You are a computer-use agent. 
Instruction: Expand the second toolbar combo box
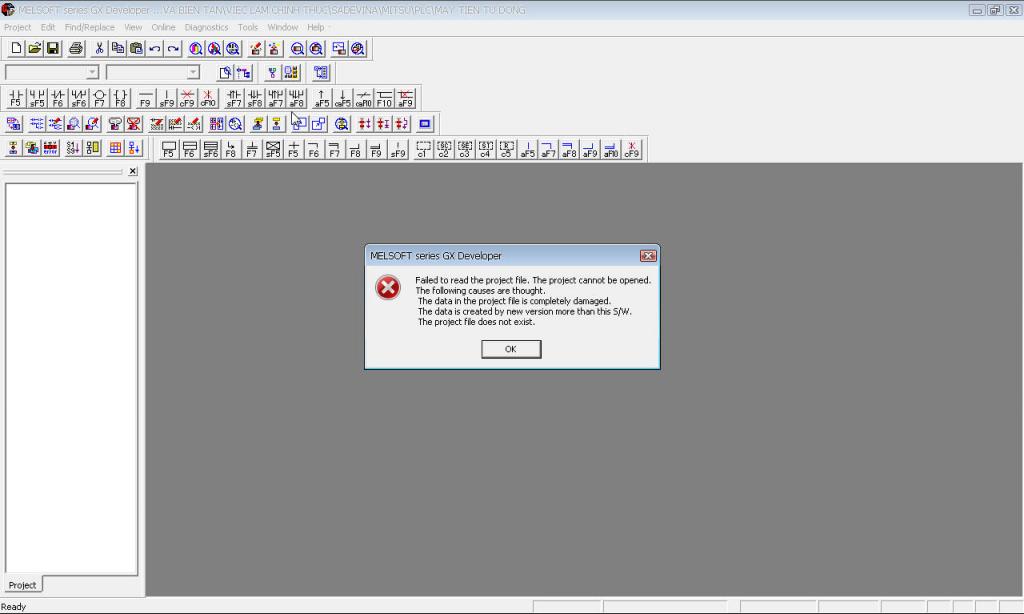tap(193, 72)
